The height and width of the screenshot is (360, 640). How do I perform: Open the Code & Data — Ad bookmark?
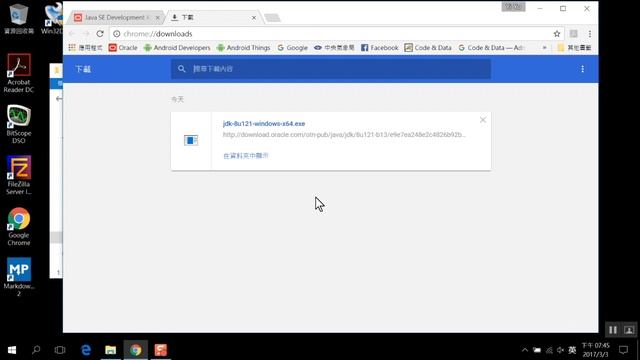tap(491, 48)
